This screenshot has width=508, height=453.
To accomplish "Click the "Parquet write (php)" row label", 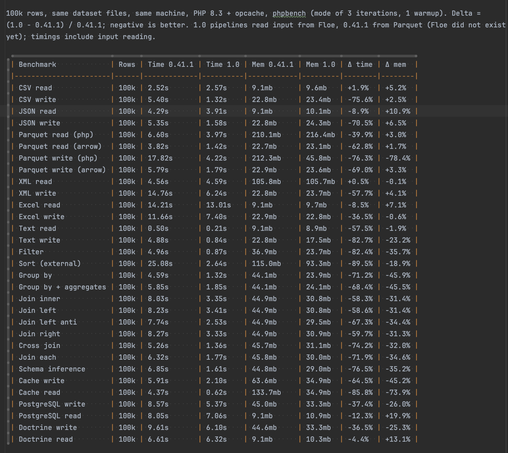I will pos(58,158).
